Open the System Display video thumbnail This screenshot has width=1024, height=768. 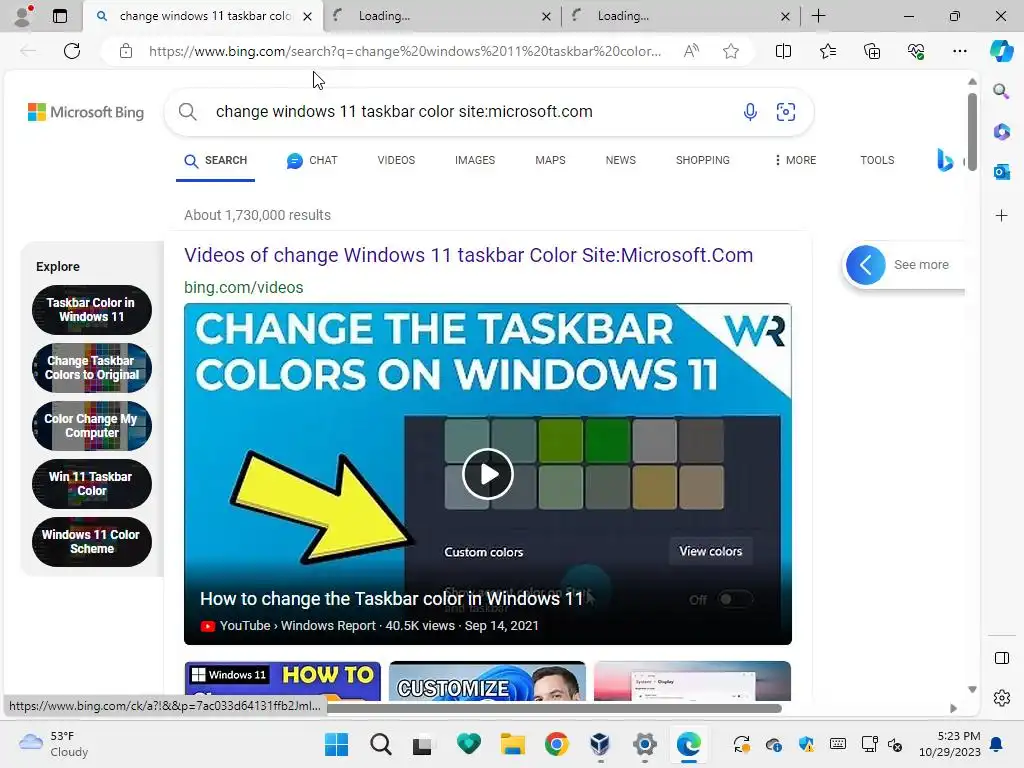tap(692, 680)
